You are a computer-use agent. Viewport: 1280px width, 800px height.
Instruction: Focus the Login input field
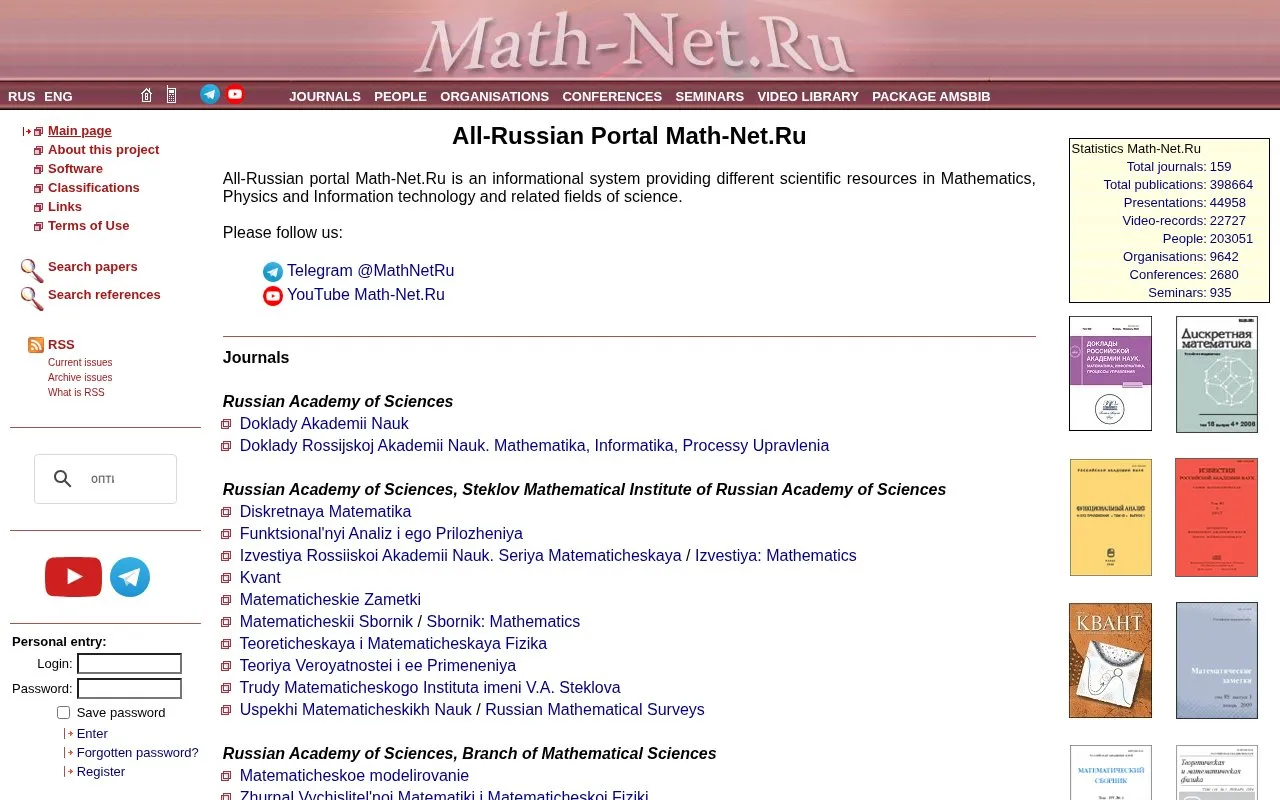129,664
